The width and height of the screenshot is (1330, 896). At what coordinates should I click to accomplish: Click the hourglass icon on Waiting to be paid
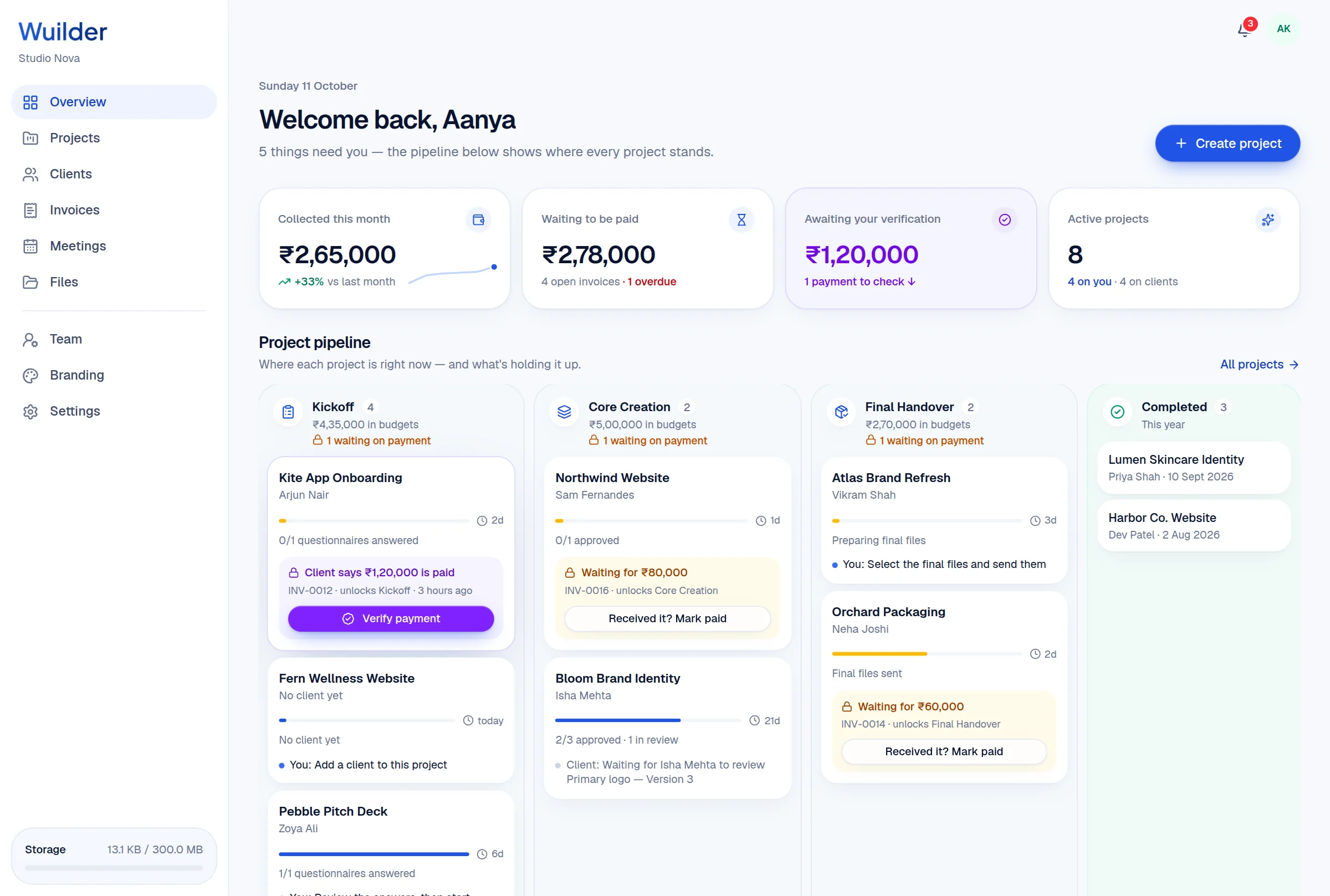pyautogui.click(x=741, y=219)
